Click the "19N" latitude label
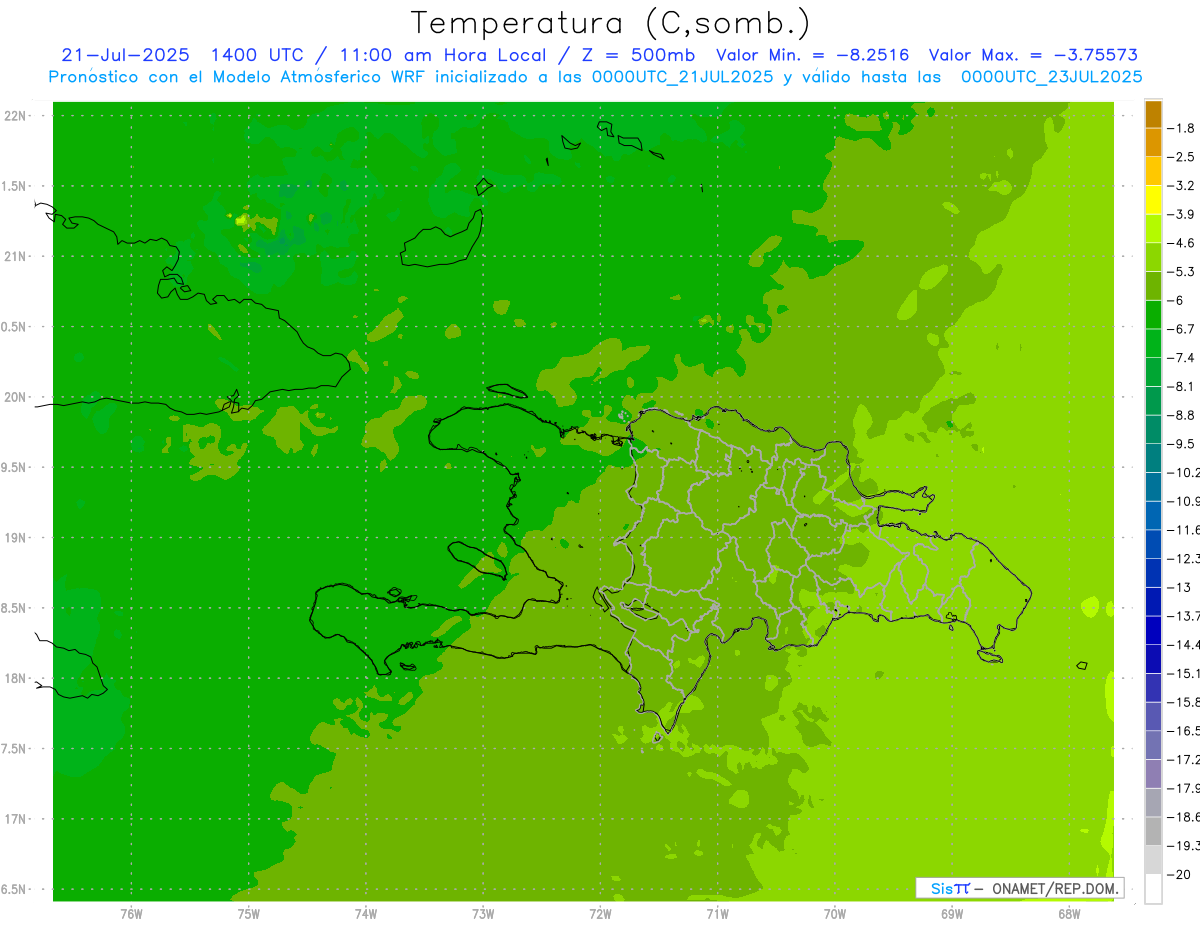Image resolution: width=1200 pixels, height=927 pixels. 15,538
